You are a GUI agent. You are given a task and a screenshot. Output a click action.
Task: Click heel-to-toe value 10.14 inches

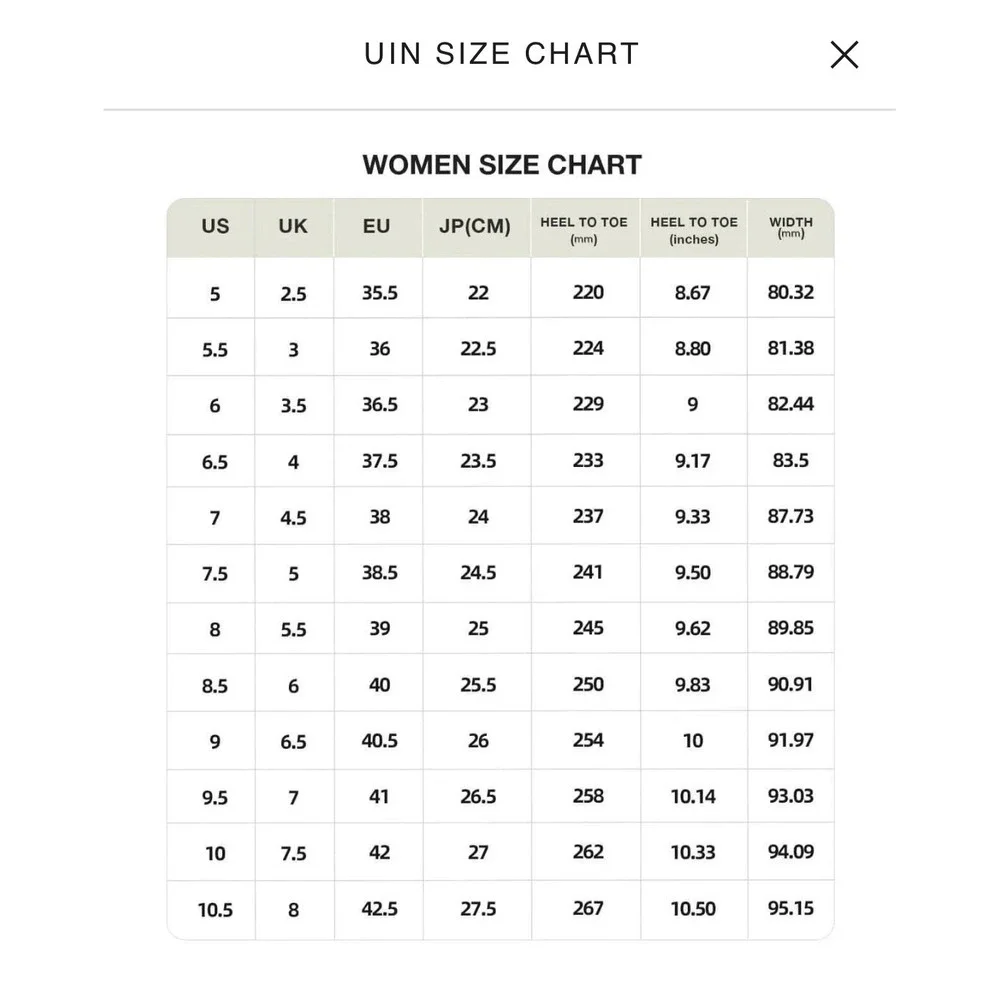pyautogui.click(x=693, y=797)
